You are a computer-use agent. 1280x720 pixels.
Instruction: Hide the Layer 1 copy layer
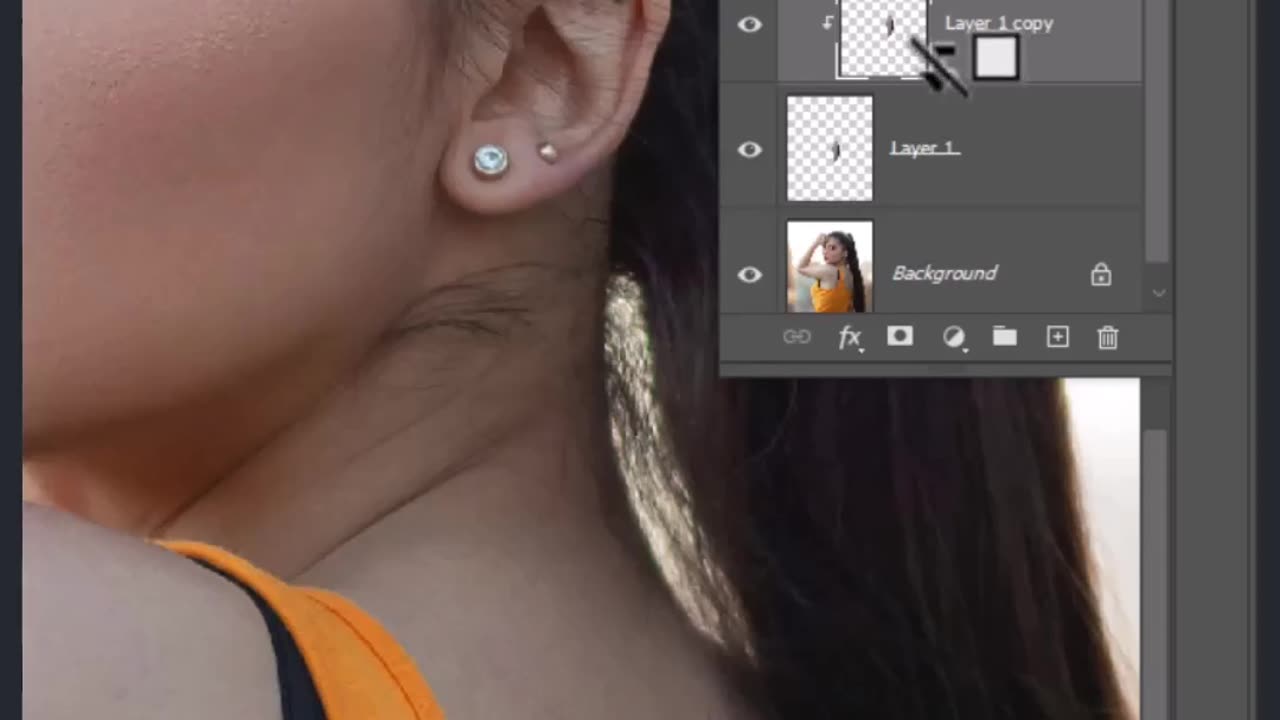click(749, 25)
